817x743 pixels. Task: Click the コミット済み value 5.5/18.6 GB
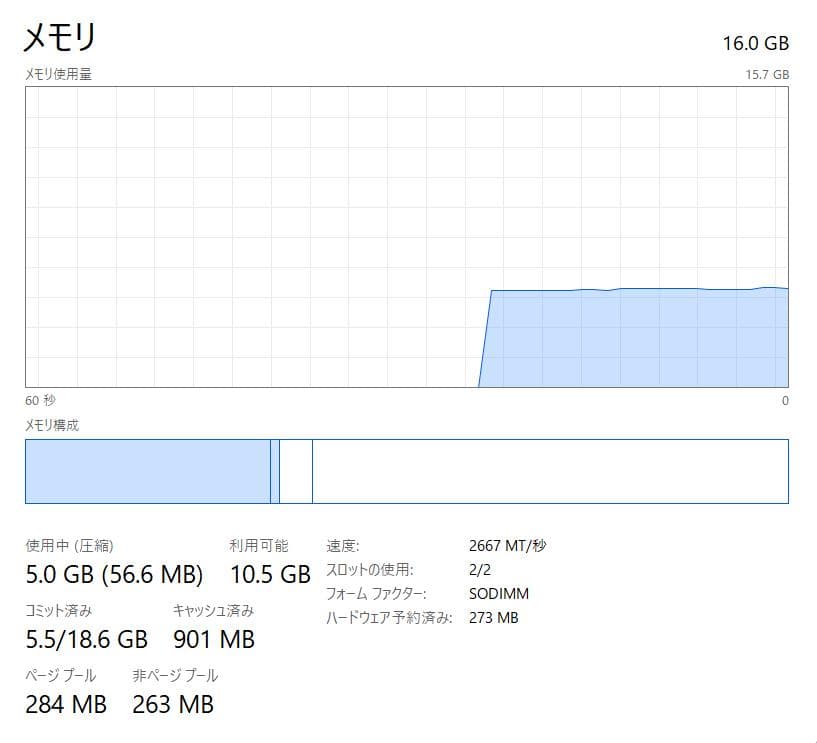tap(85, 639)
